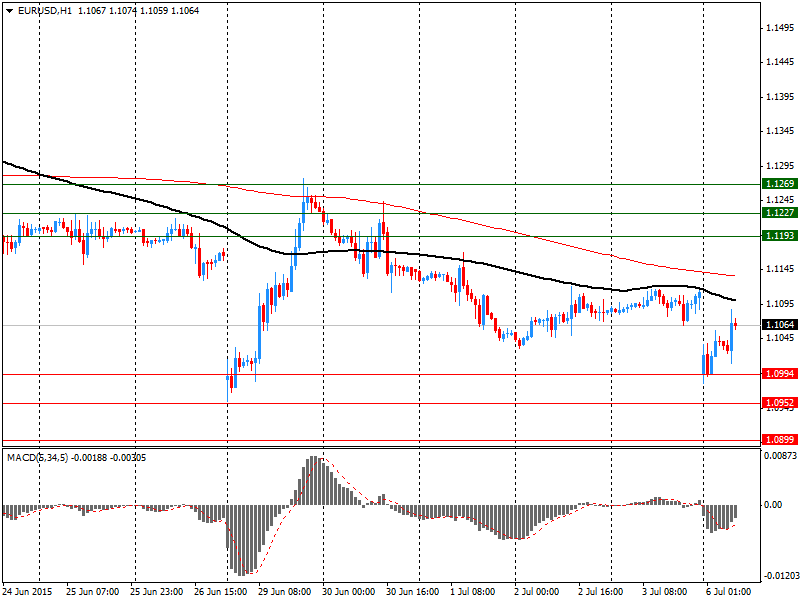The image size is (800, 600).
Task: Click the EURUSD,H1 symbol title text
Action: 44,11
